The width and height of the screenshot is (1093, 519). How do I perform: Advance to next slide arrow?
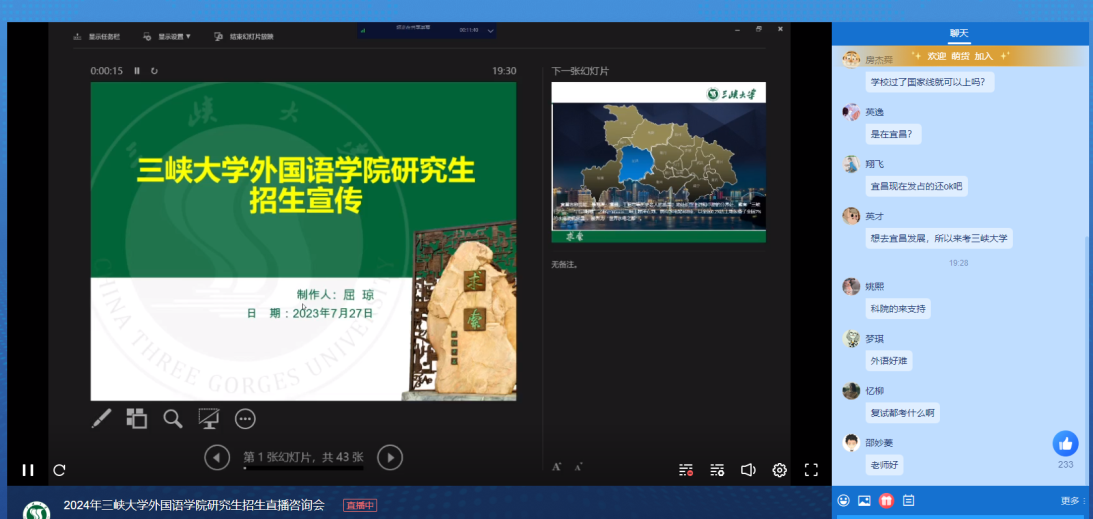390,458
